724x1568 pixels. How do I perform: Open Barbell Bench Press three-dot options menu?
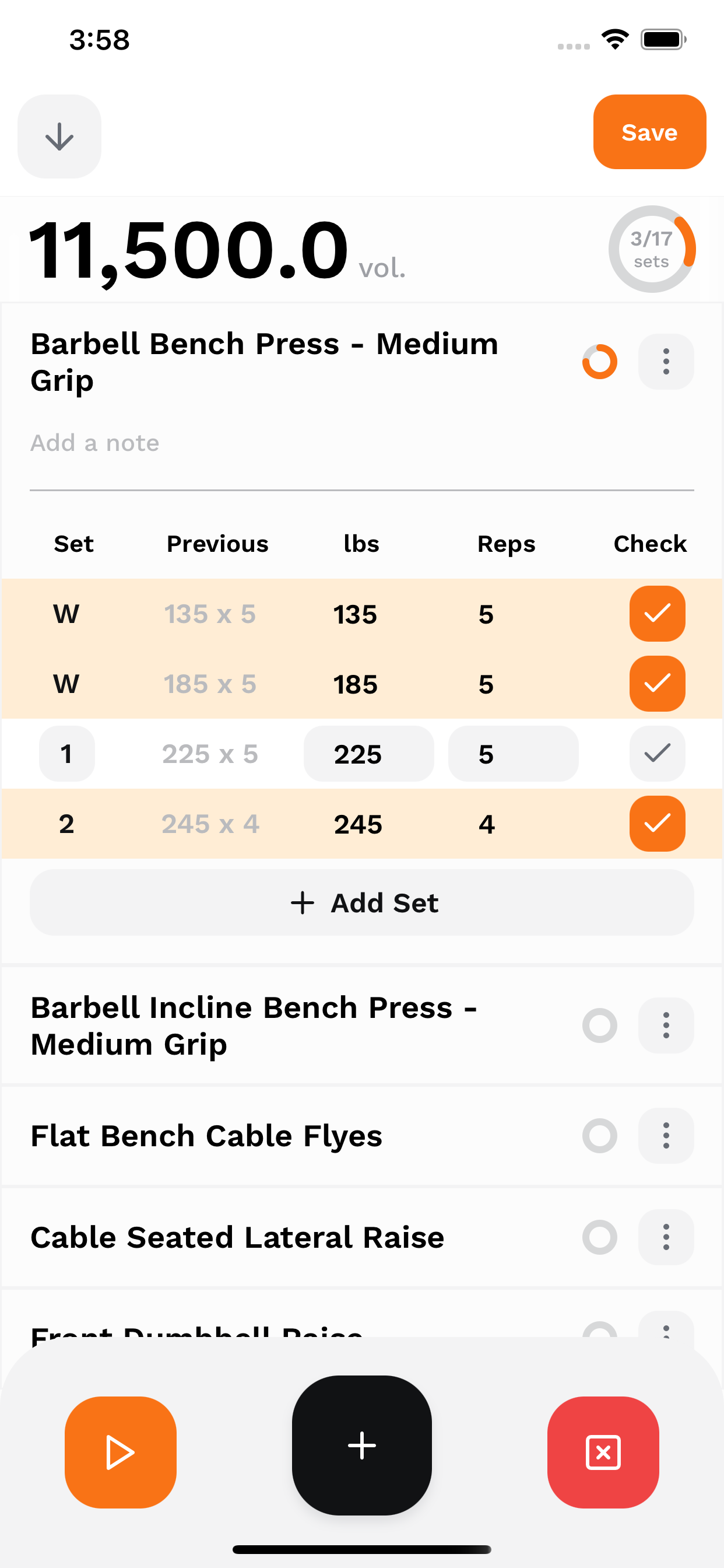pyautogui.click(x=666, y=362)
